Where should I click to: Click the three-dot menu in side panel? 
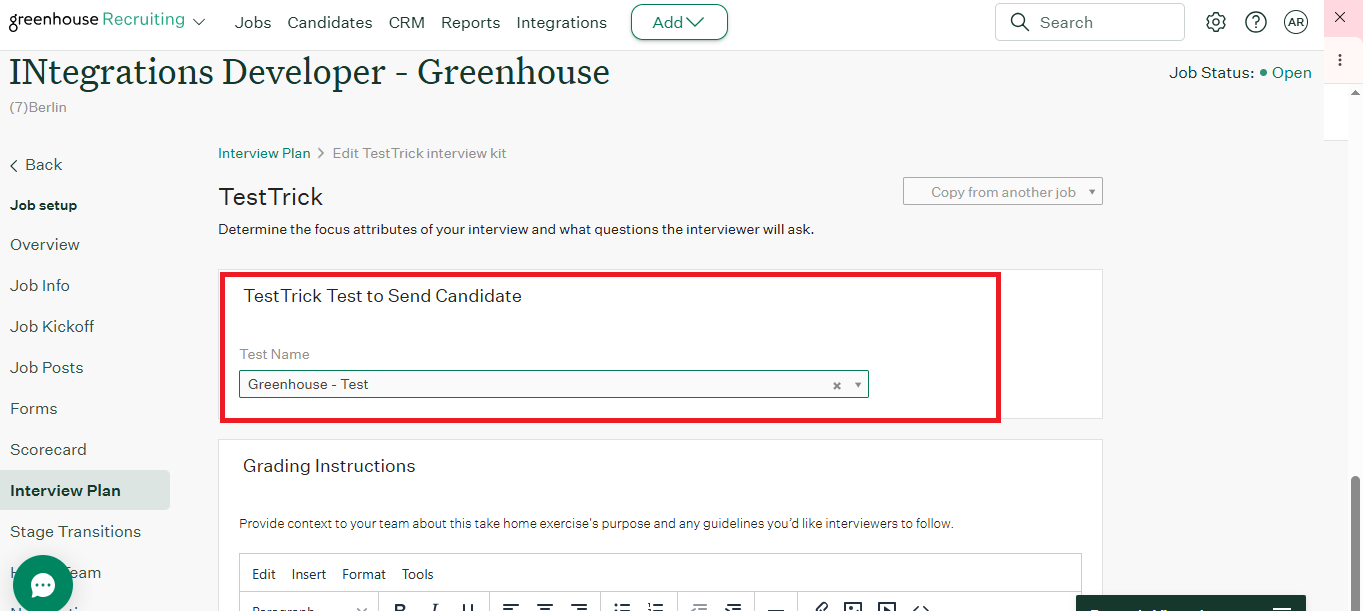click(1340, 60)
